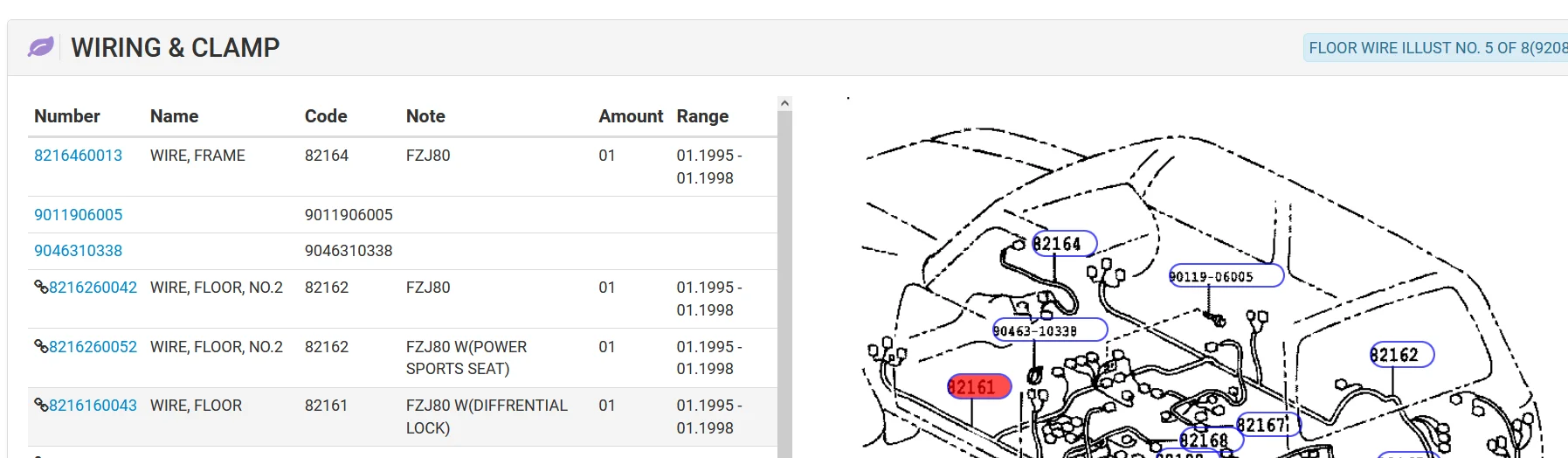Open part number 9011906005

click(x=78, y=215)
